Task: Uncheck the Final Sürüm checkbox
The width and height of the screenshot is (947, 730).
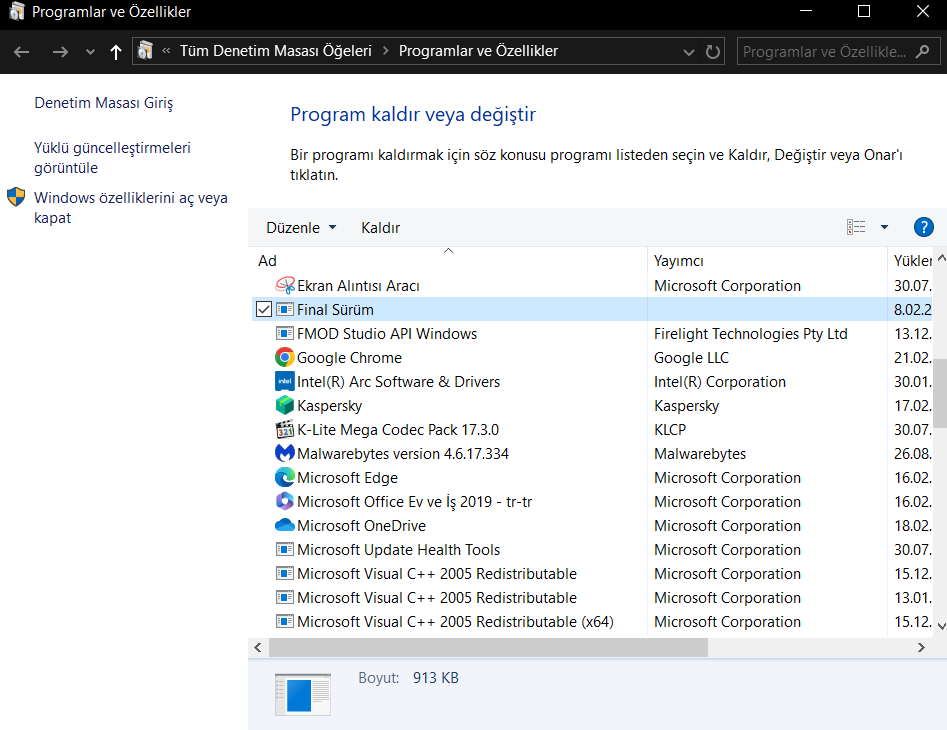Action: [x=264, y=309]
